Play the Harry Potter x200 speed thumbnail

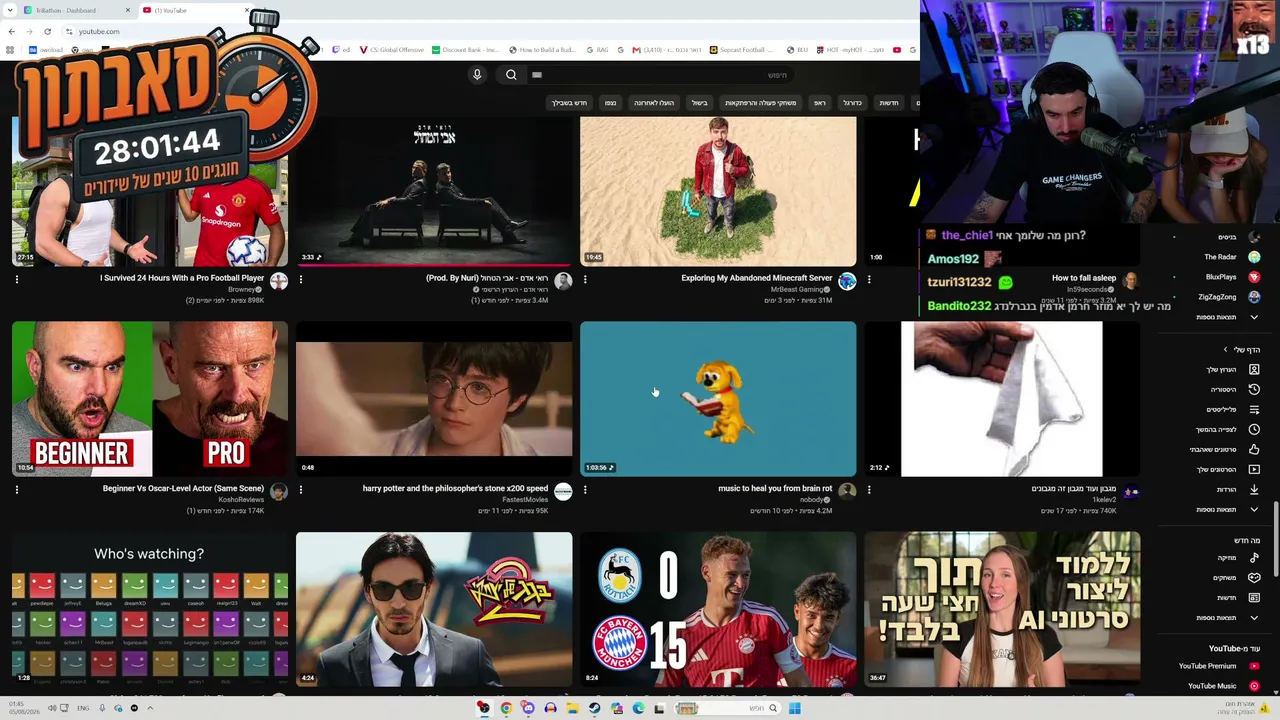pyautogui.click(x=434, y=399)
